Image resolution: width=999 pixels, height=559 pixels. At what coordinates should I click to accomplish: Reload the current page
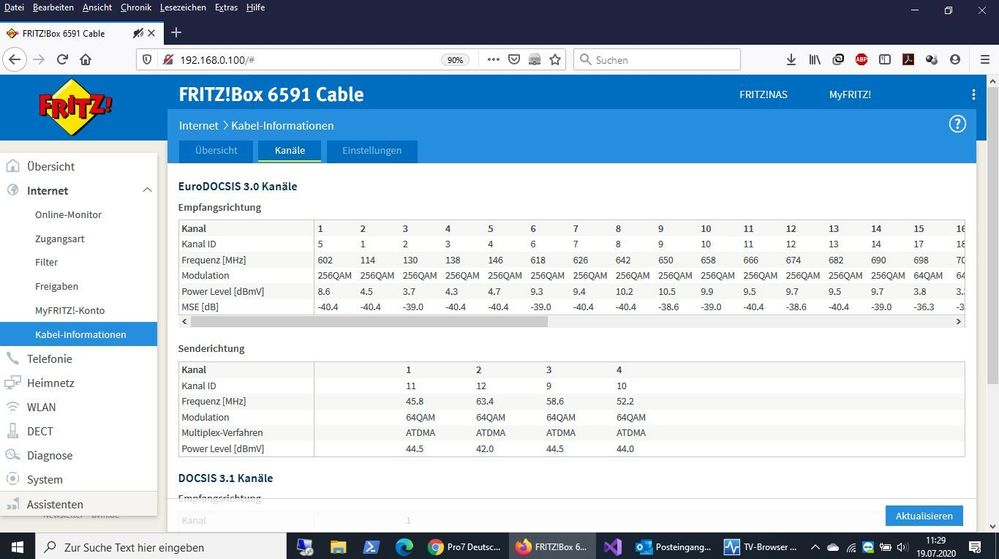tap(62, 59)
